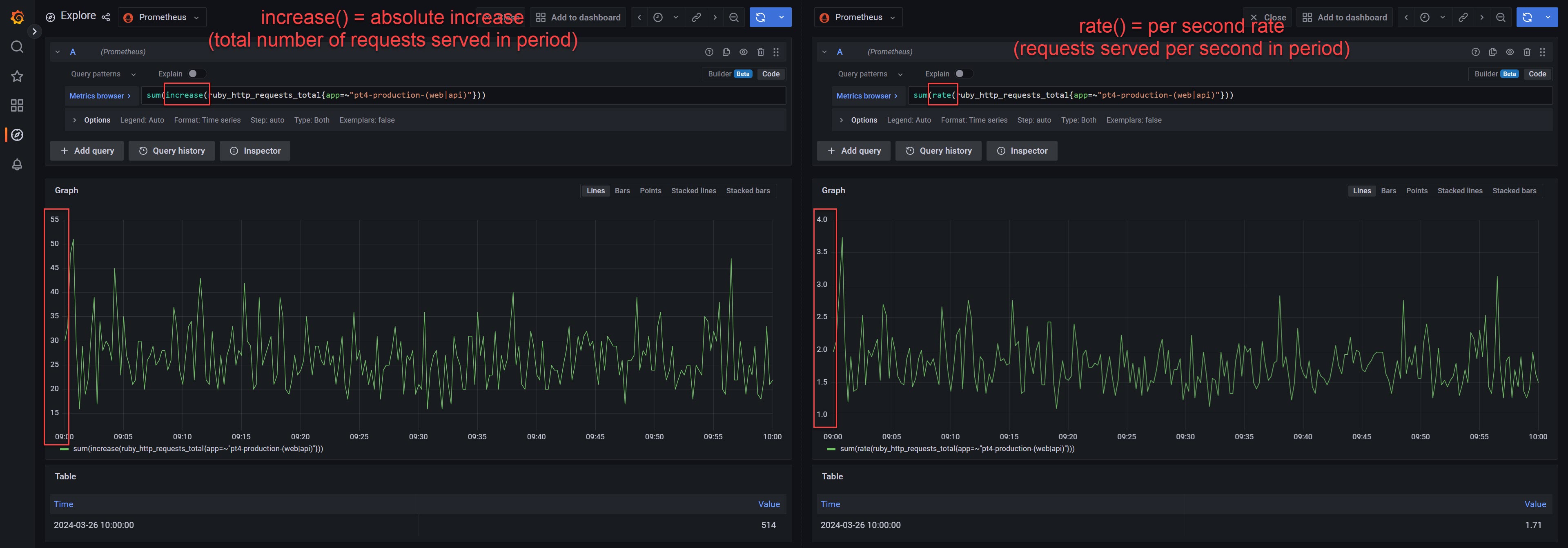
Task: Open the Alerting bell icon in sidebar
Action: pyautogui.click(x=17, y=164)
